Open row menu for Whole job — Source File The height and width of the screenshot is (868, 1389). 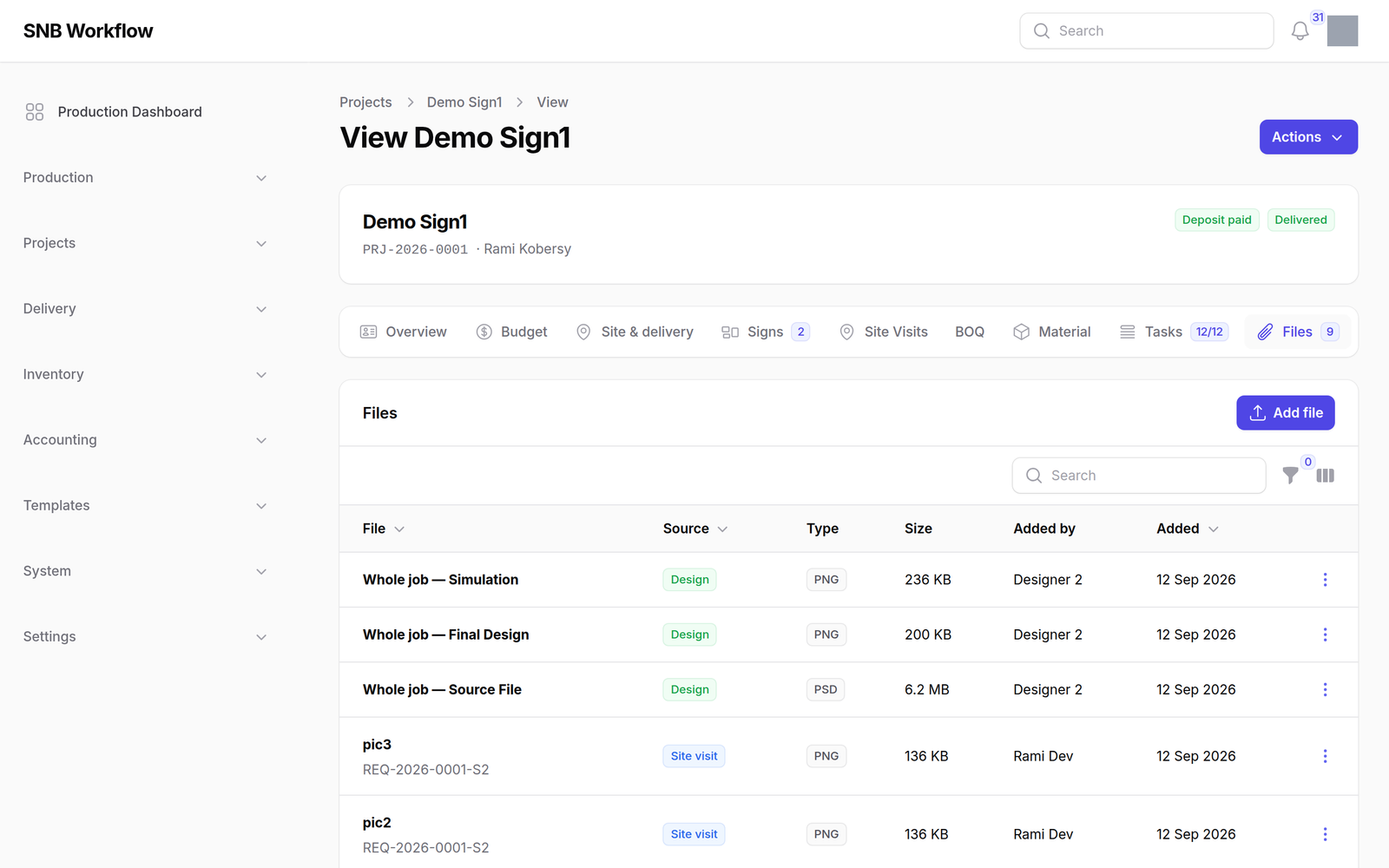[1325, 689]
